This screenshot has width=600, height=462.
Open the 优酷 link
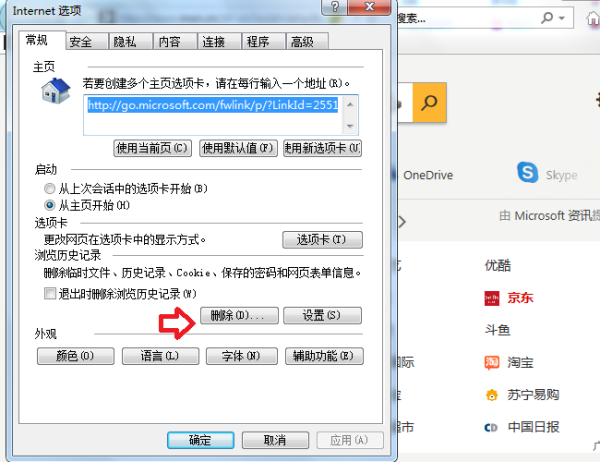pyautogui.click(x=497, y=266)
